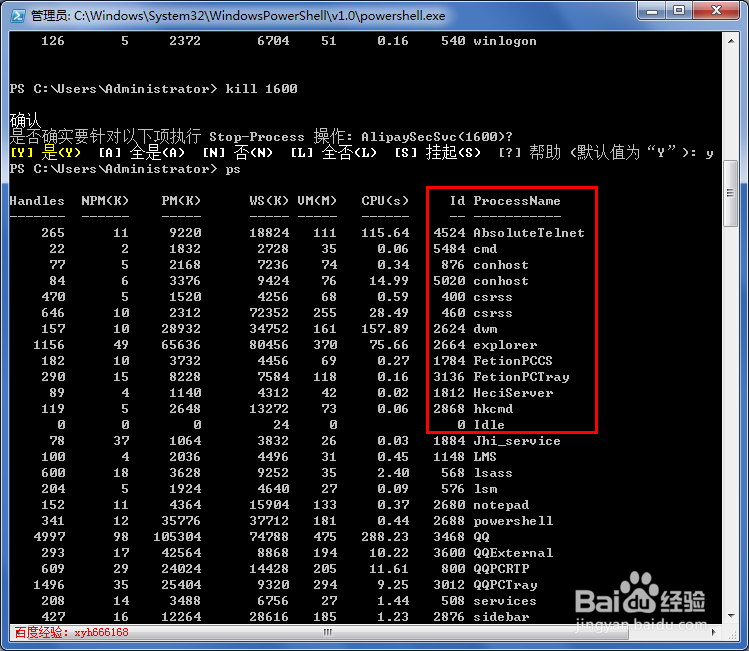Click the lsm process name
749x651 pixels.
coord(485,489)
